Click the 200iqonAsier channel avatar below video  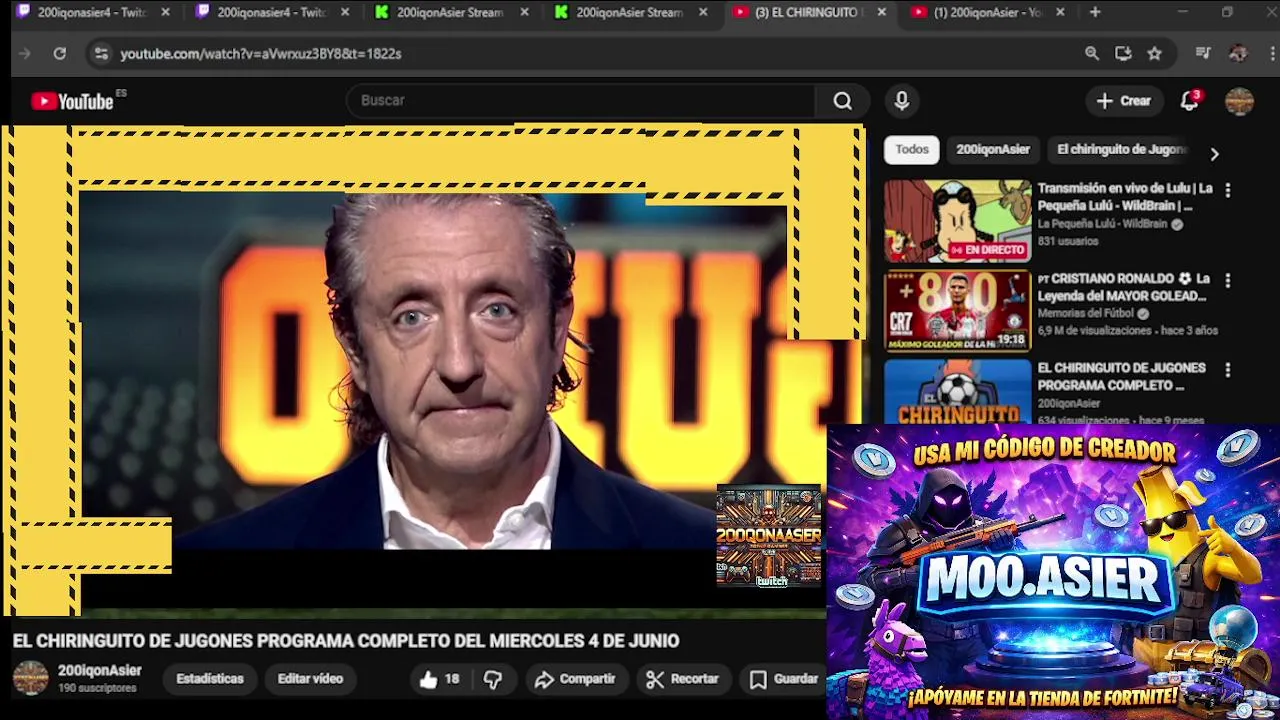pyautogui.click(x=30, y=678)
